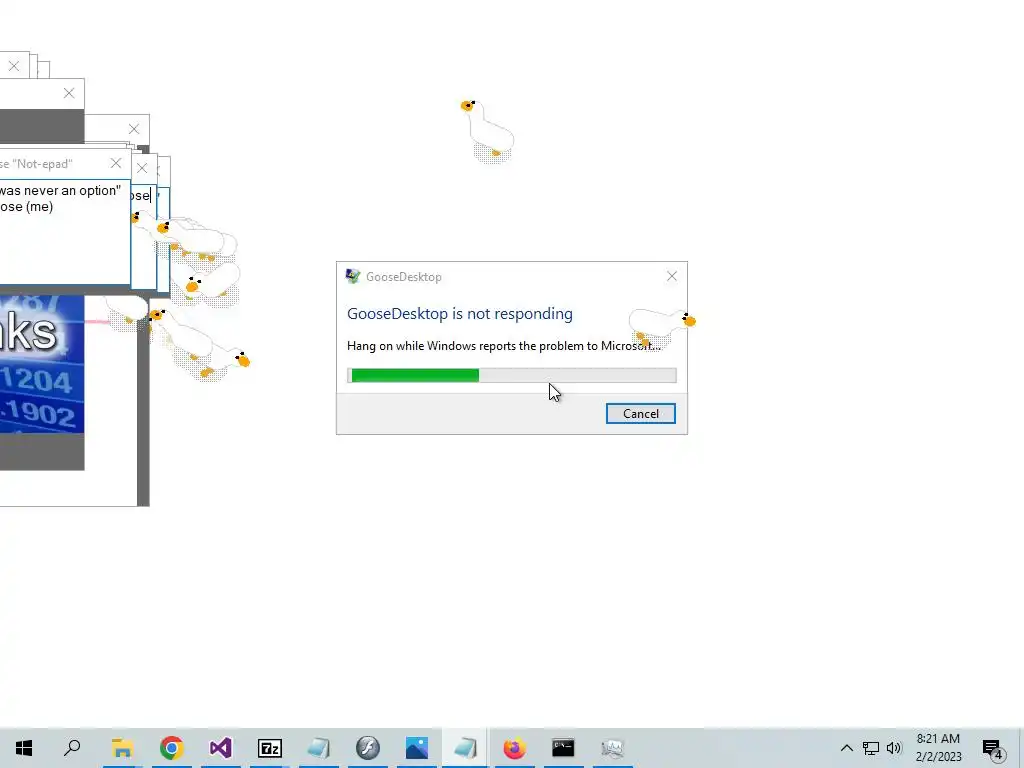Switch to Firefox in the taskbar
1024x768 pixels.
pyautogui.click(x=514, y=748)
